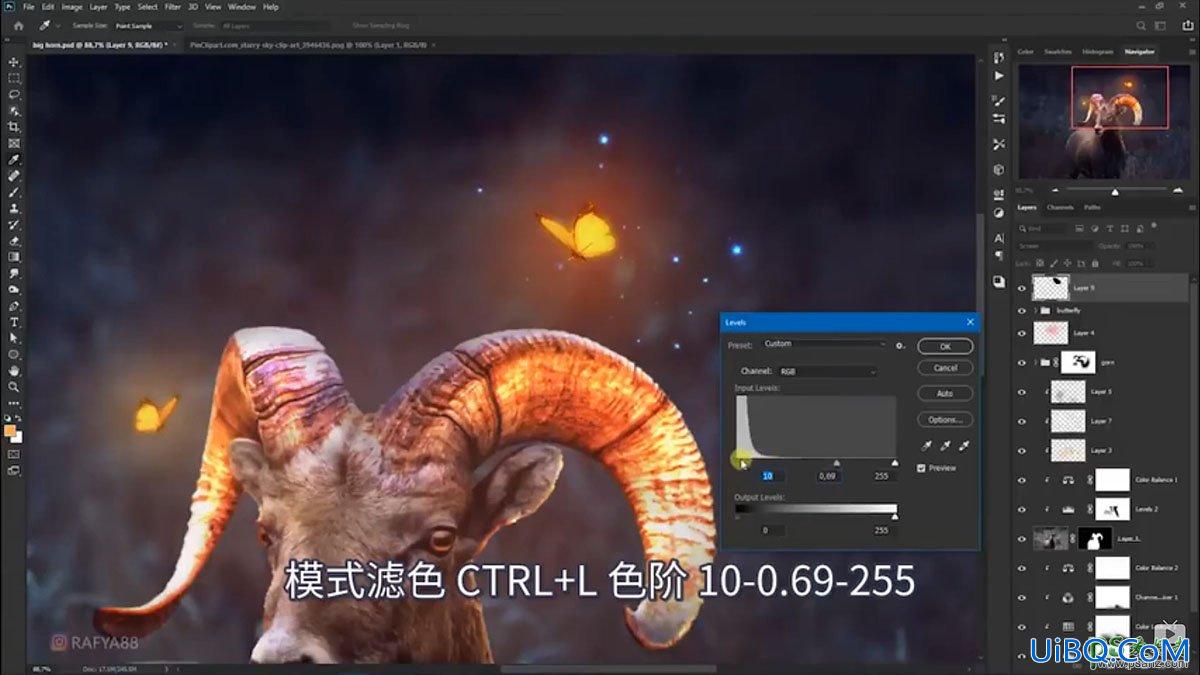Switch to the Histogram tab
1200x675 pixels.
click(x=1096, y=51)
